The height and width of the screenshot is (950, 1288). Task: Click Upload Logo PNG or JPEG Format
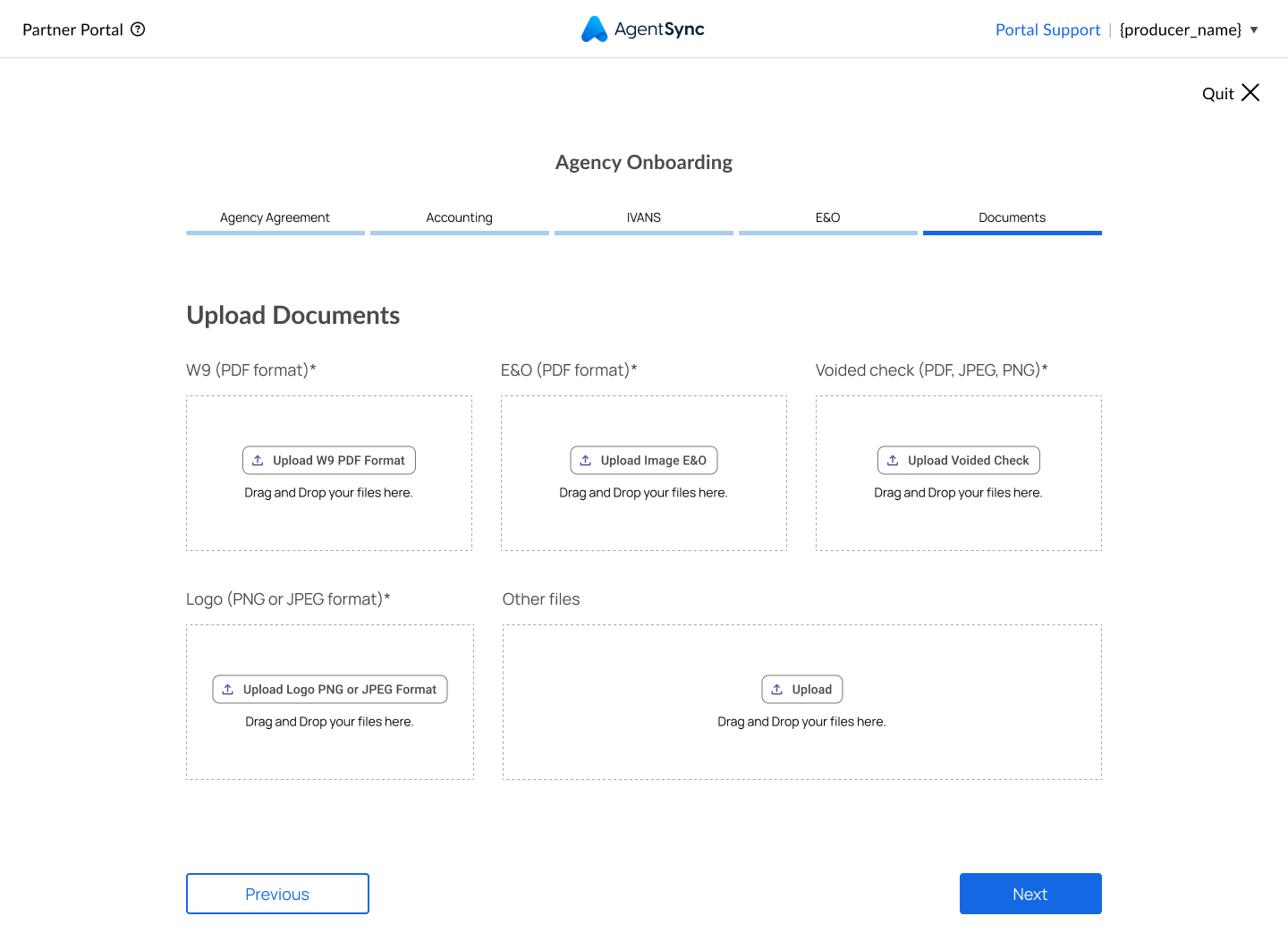coord(330,690)
